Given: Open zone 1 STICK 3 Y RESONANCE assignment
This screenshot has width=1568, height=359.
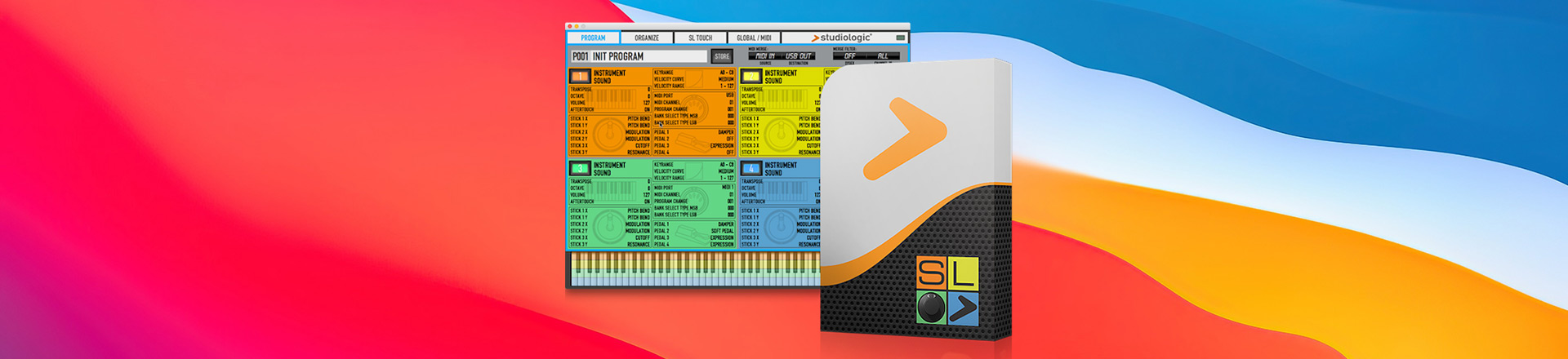Looking at the screenshot, I should [610, 153].
